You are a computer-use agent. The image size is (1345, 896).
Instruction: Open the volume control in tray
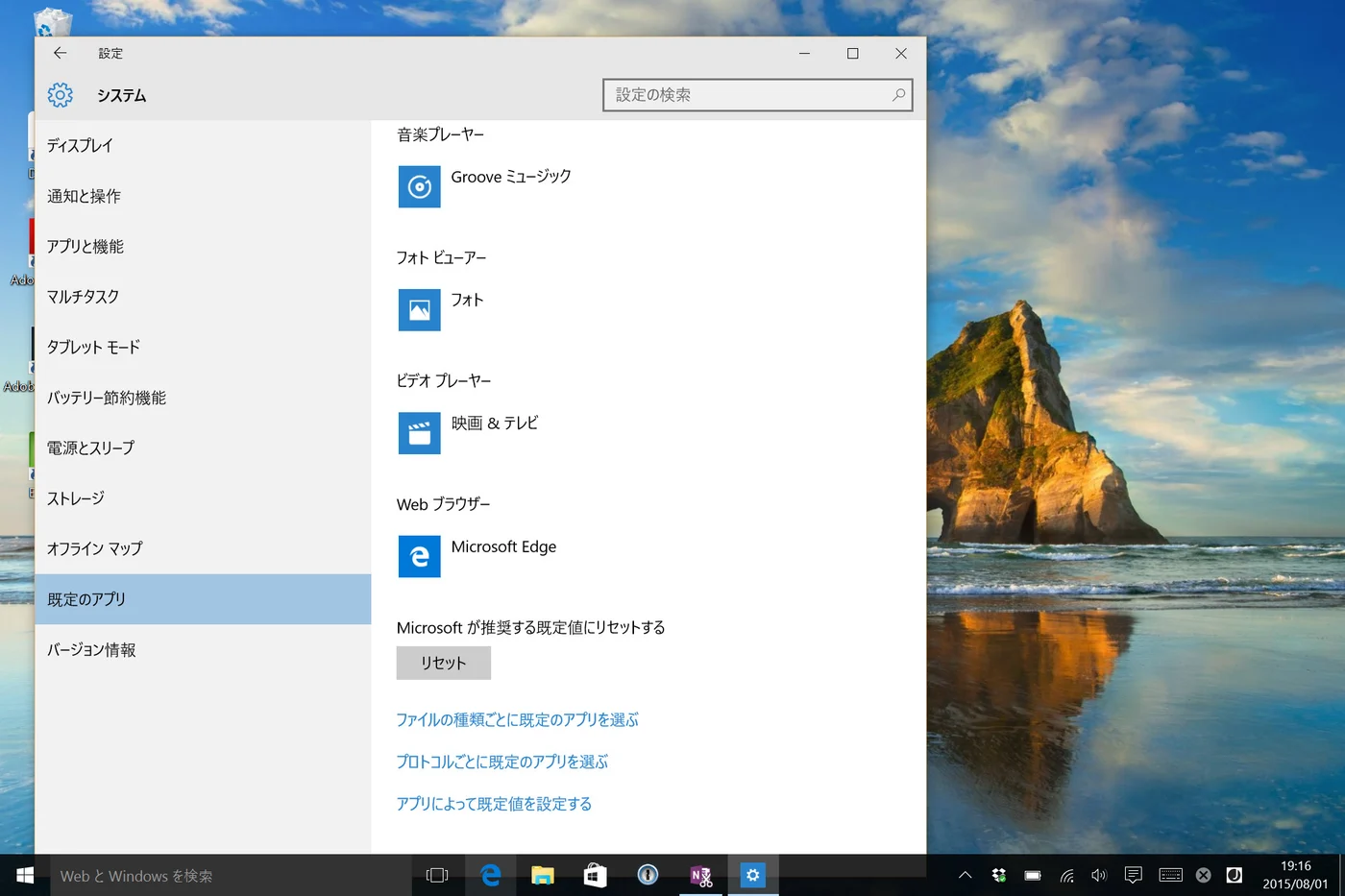click(1099, 875)
